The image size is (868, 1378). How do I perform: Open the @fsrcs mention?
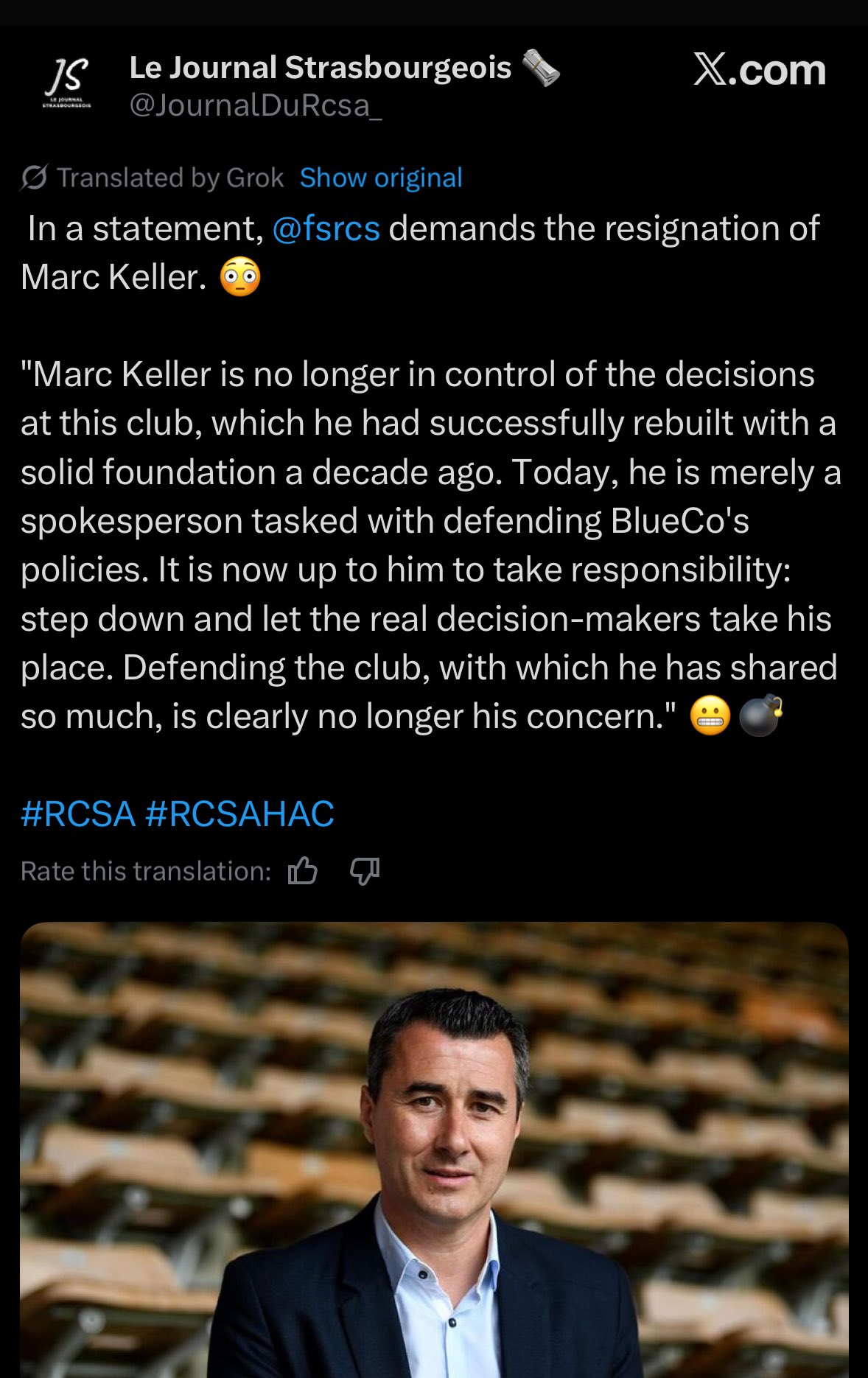point(326,228)
